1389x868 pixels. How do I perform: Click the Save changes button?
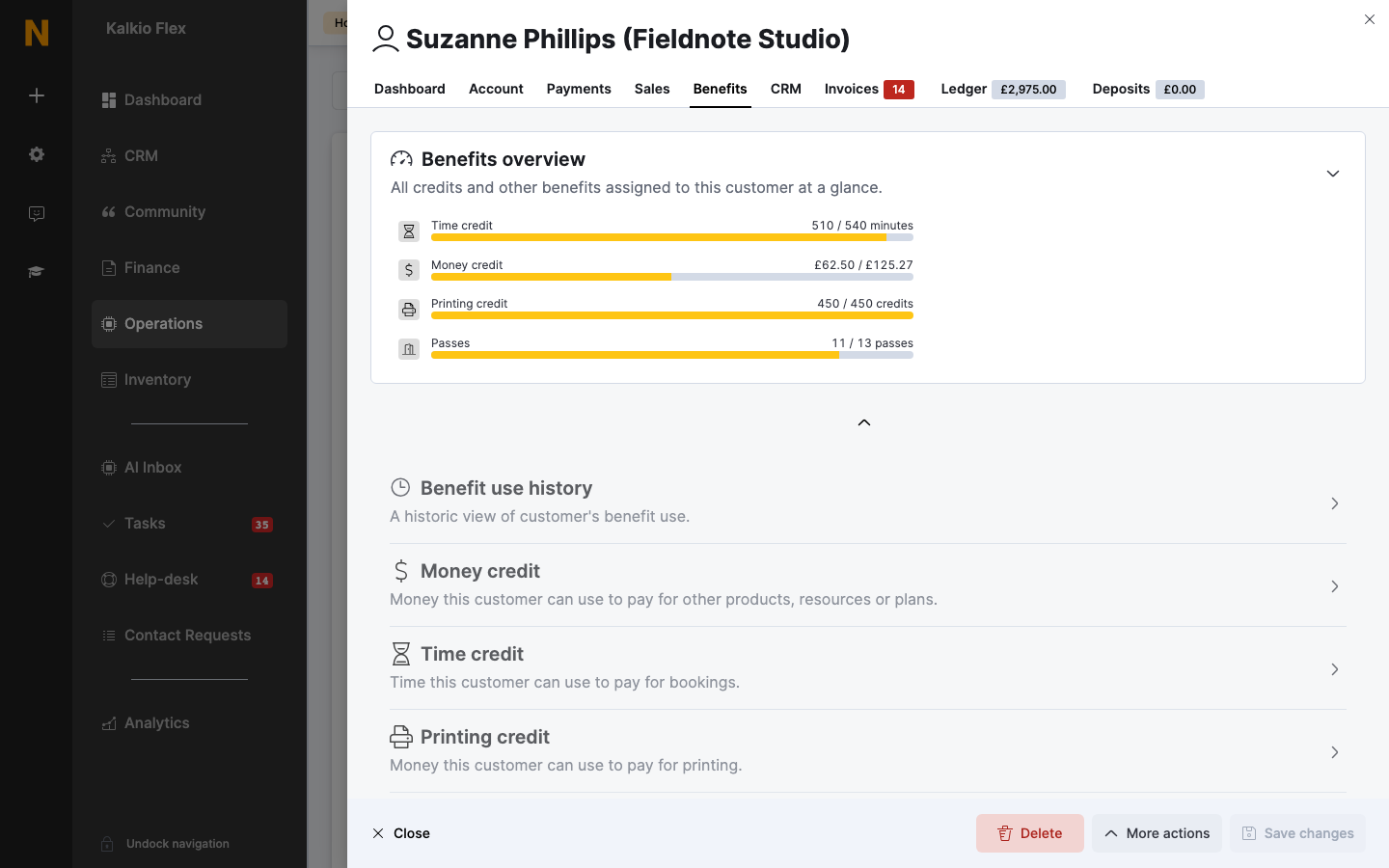click(x=1297, y=833)
